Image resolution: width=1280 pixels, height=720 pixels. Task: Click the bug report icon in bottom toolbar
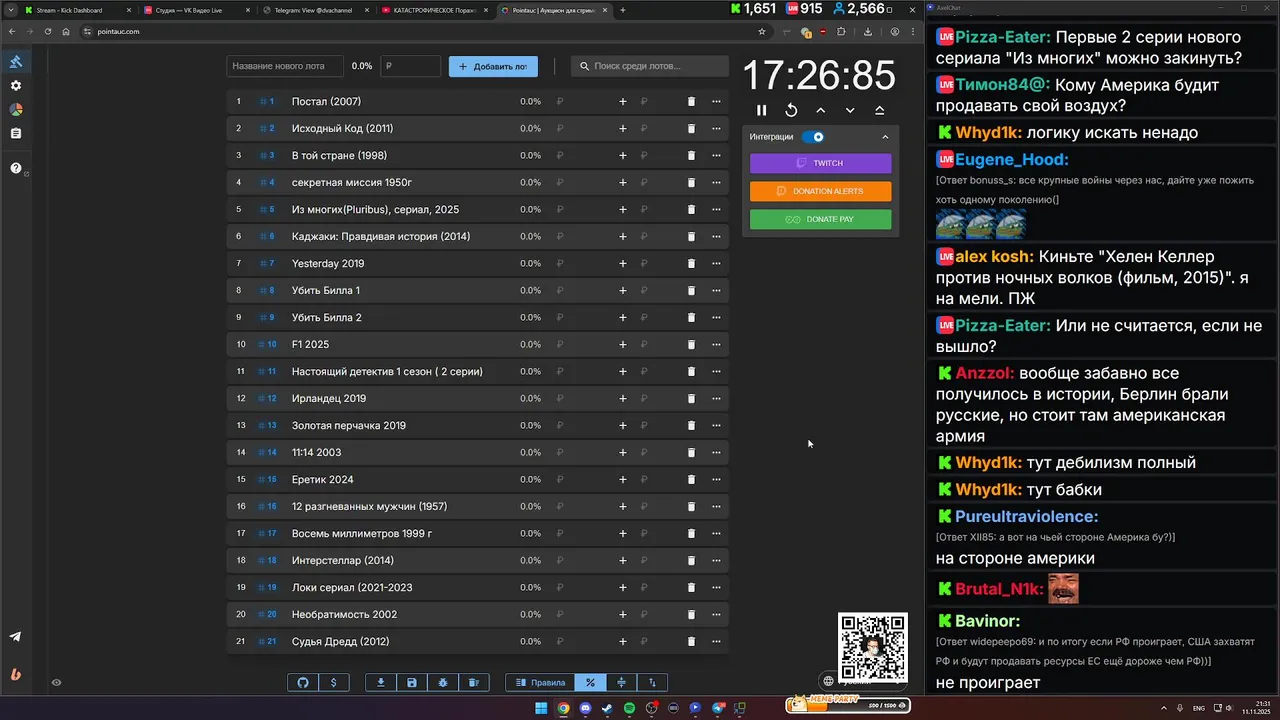443,683
